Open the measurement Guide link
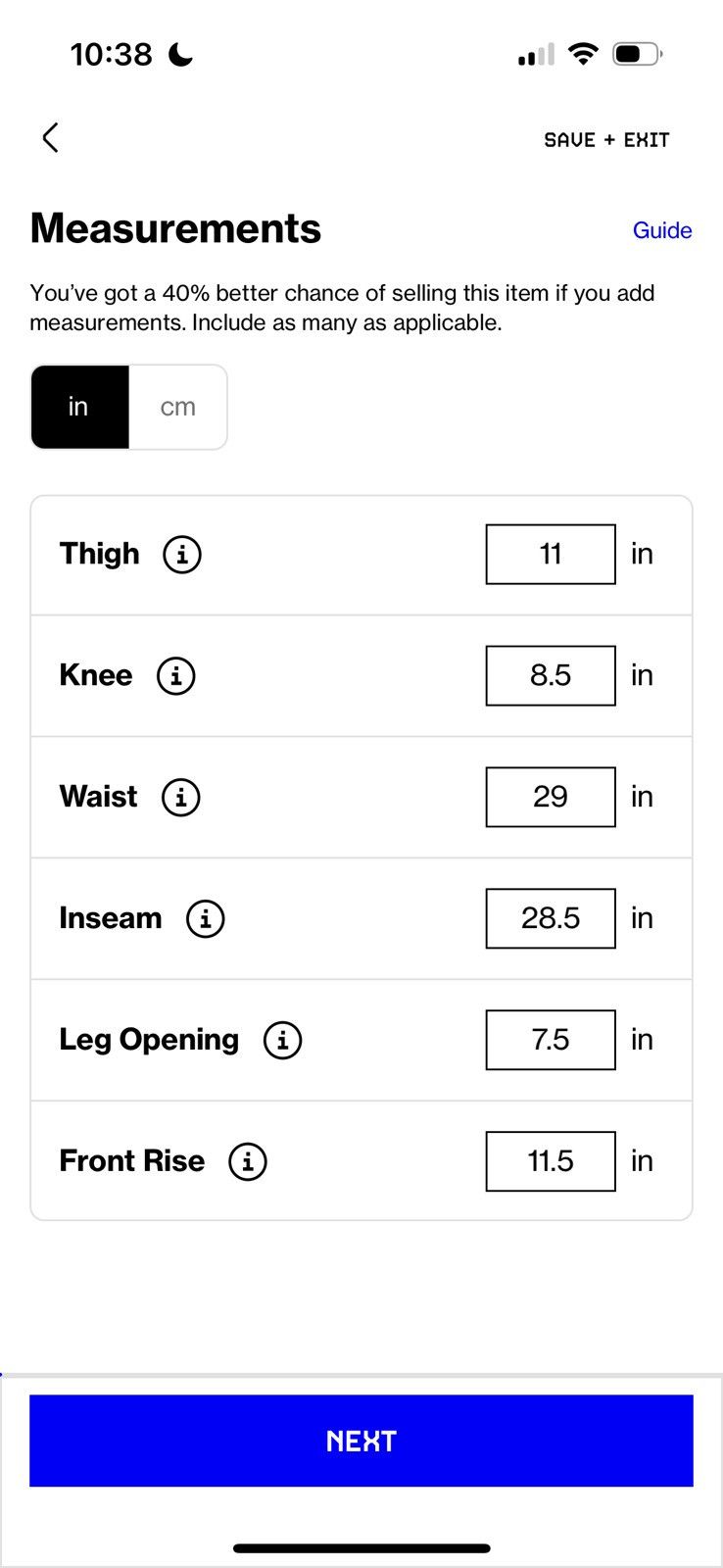Screen dimensions: 723x1568 (x=662, y=230)
